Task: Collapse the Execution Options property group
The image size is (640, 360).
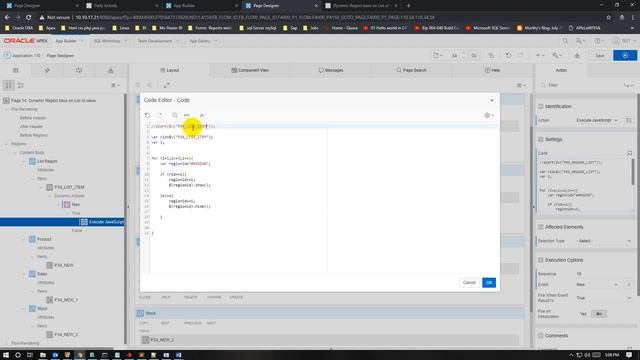Action: (x=540, y=260)
